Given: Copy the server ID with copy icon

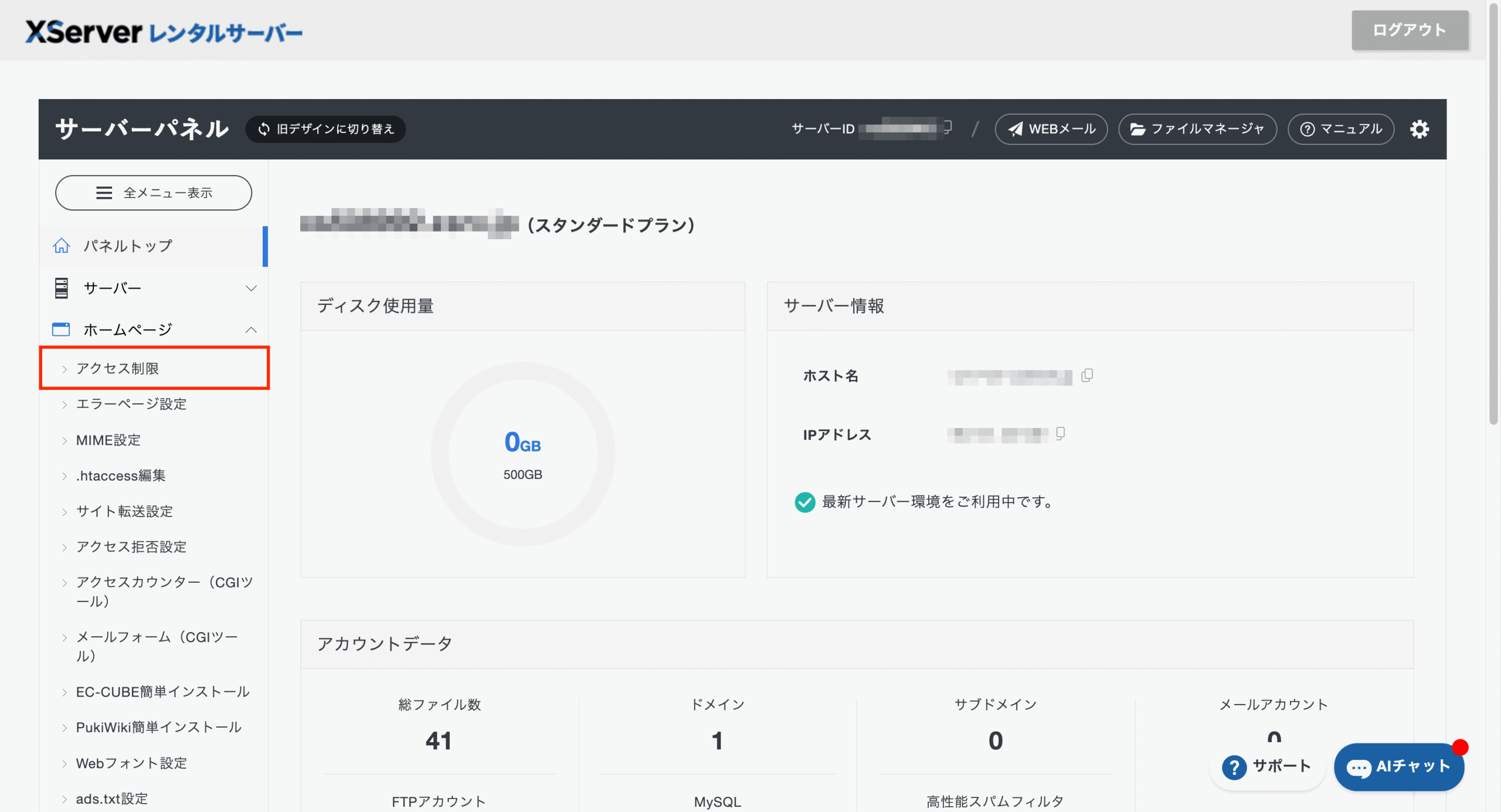Looking at the screenshot, I should point(947,127).
